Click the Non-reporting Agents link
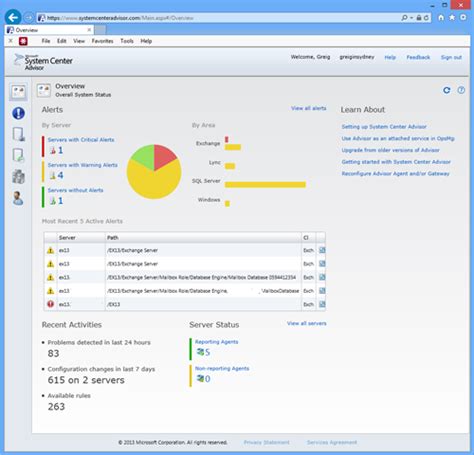 coord(222,368)
